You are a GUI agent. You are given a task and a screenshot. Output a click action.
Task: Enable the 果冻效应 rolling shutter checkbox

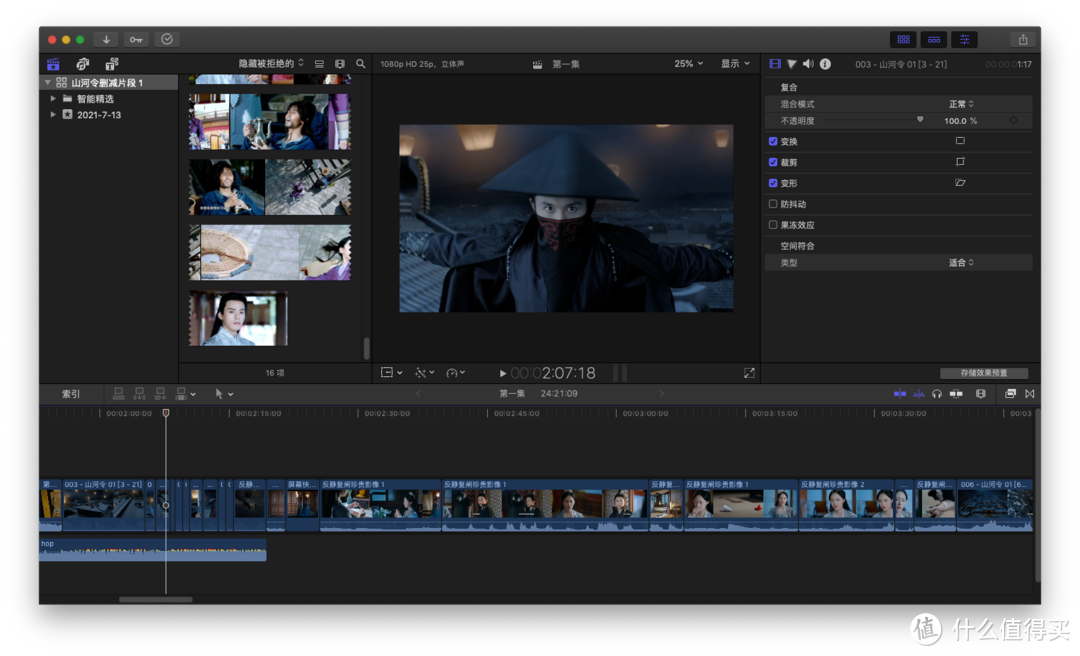pos(773,225)
